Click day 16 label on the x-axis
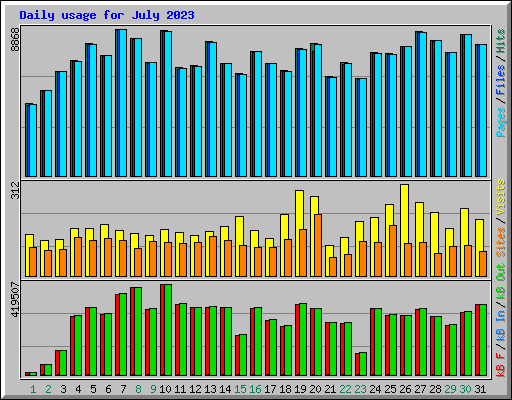The height and width of the screenshot is (400, 512). point(255,389)
